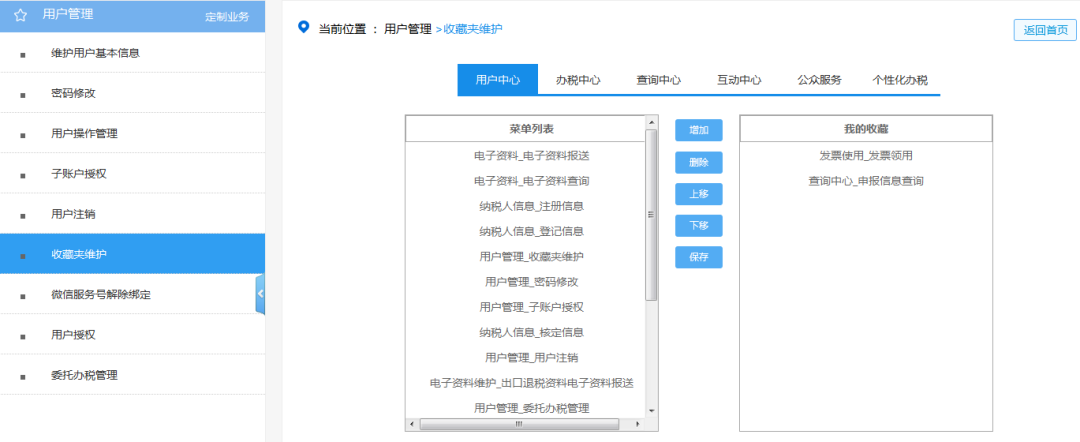1080x442 pixels.
Task: Collapse sidebar using the blue arrow handle
Action: (260, 294)
